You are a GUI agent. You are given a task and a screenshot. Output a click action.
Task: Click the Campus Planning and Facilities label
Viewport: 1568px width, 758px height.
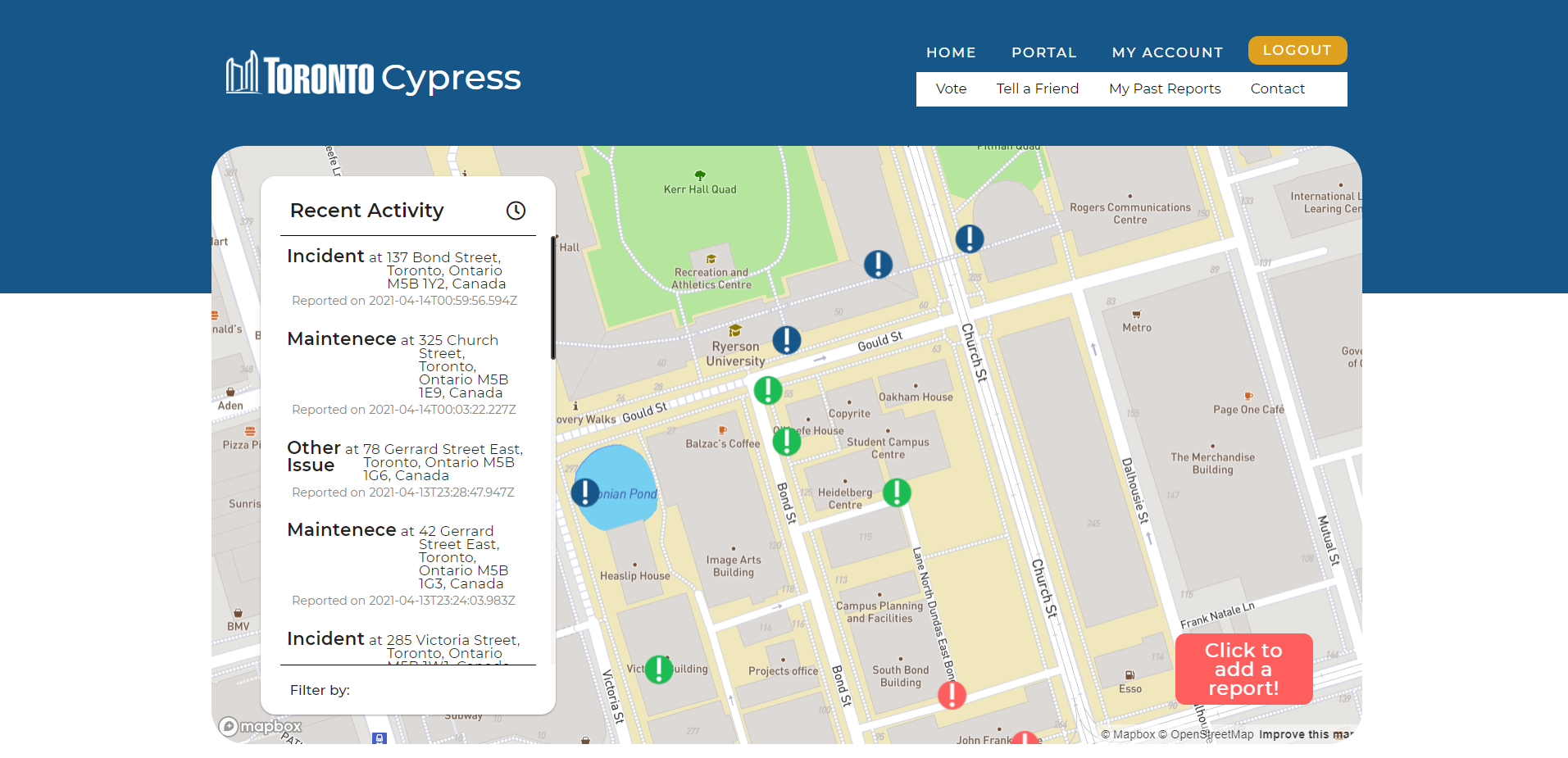pyautogui.click(x=879, y=612)
